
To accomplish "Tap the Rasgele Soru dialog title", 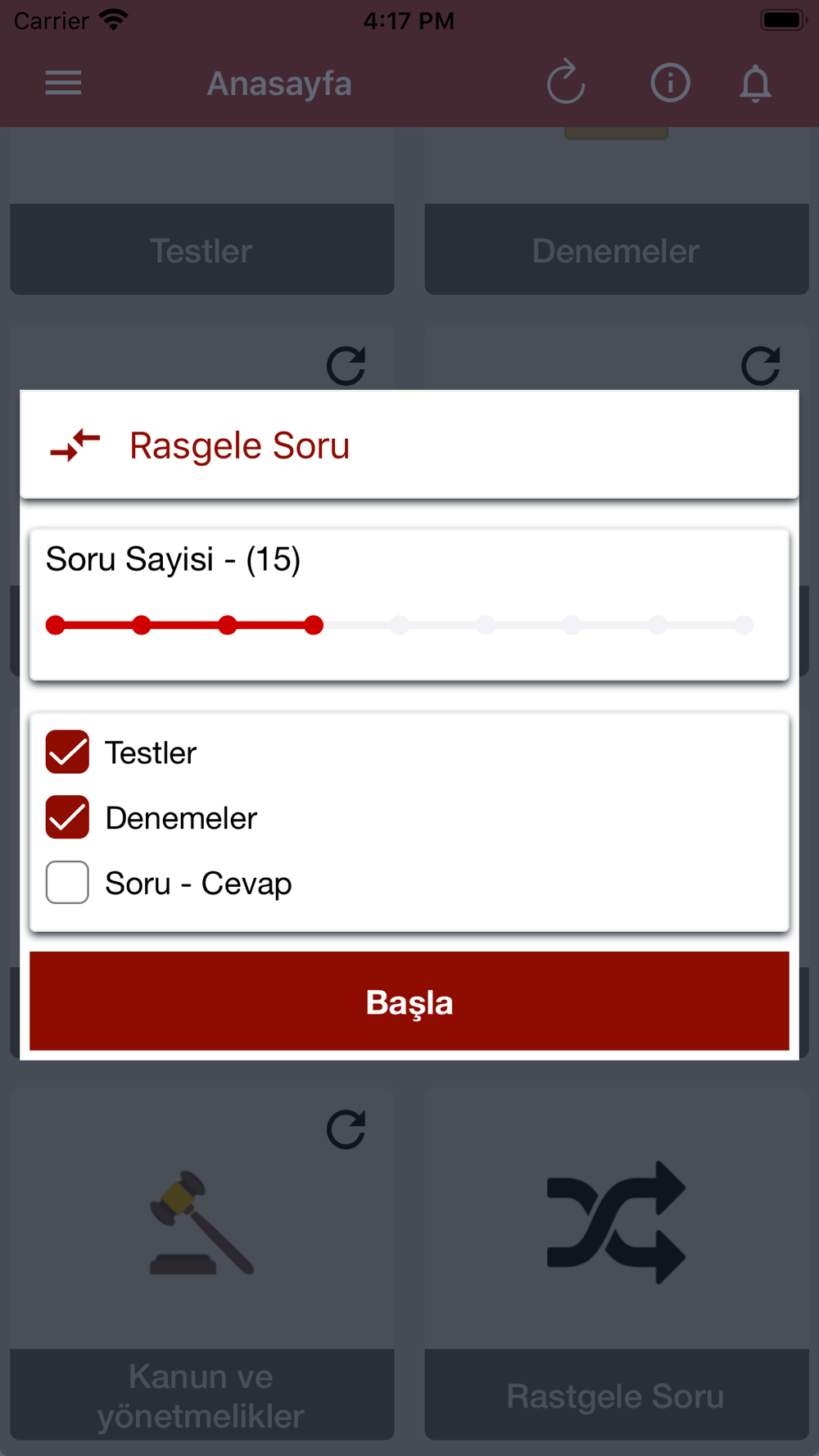I will coord(240,446).
